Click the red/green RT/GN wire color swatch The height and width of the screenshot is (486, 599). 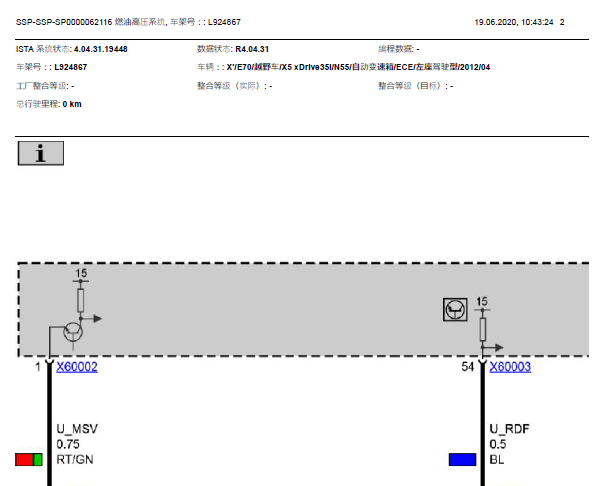pos(29,460)
